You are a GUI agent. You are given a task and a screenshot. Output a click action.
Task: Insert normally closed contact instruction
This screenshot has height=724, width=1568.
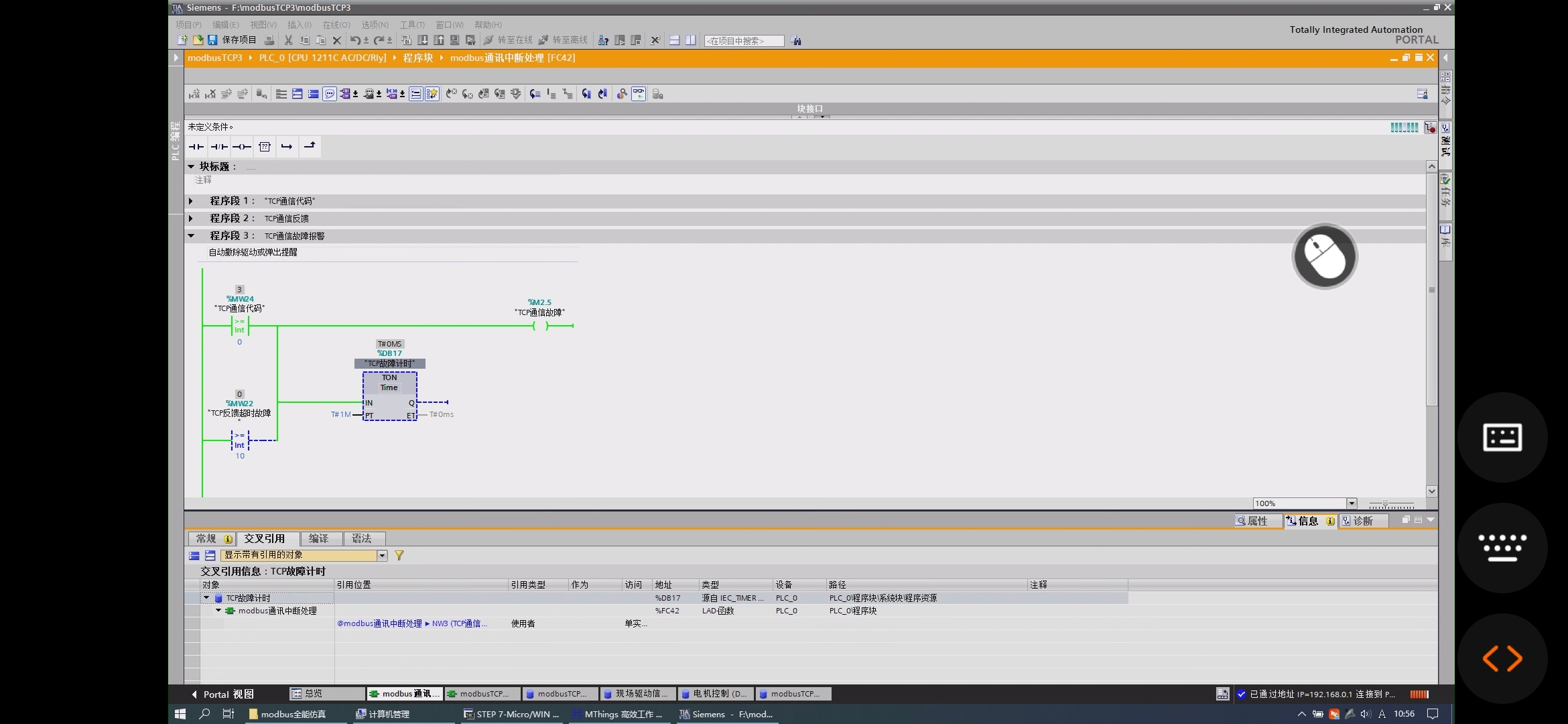(219, 147)
